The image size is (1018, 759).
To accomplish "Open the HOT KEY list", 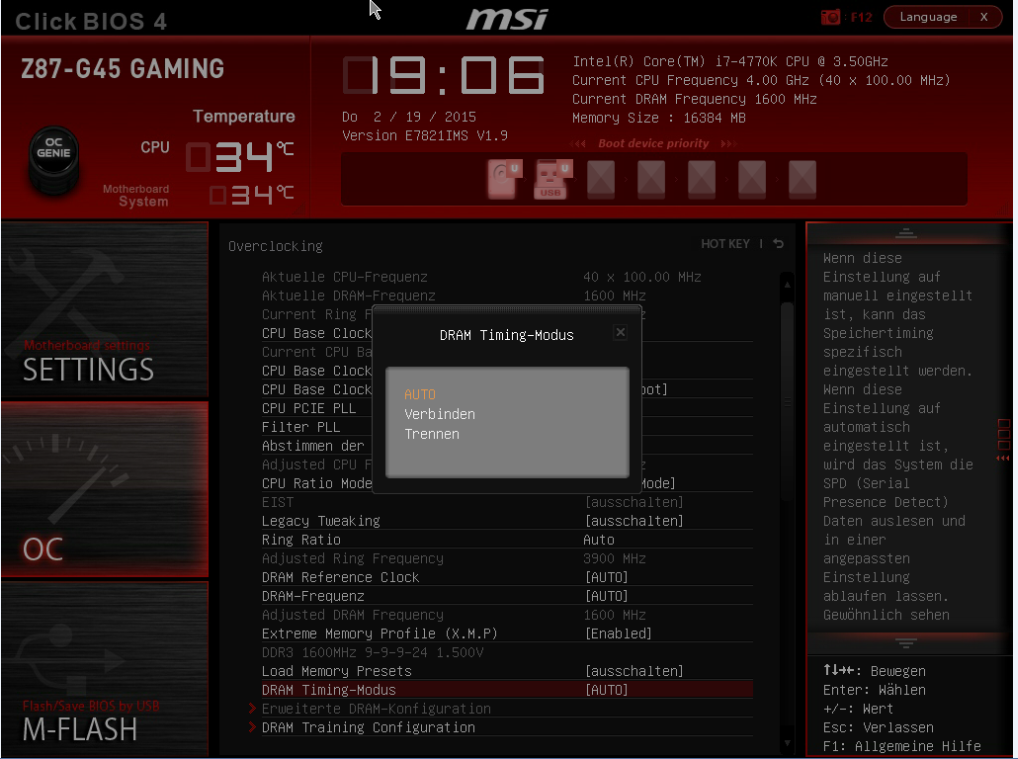I will click(725, 243).
